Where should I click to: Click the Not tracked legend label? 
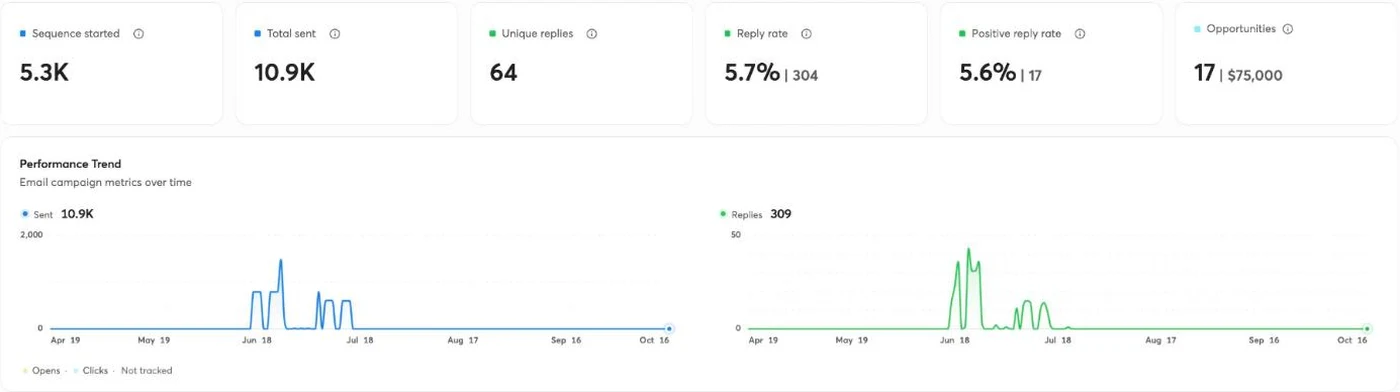pos(146,371)
